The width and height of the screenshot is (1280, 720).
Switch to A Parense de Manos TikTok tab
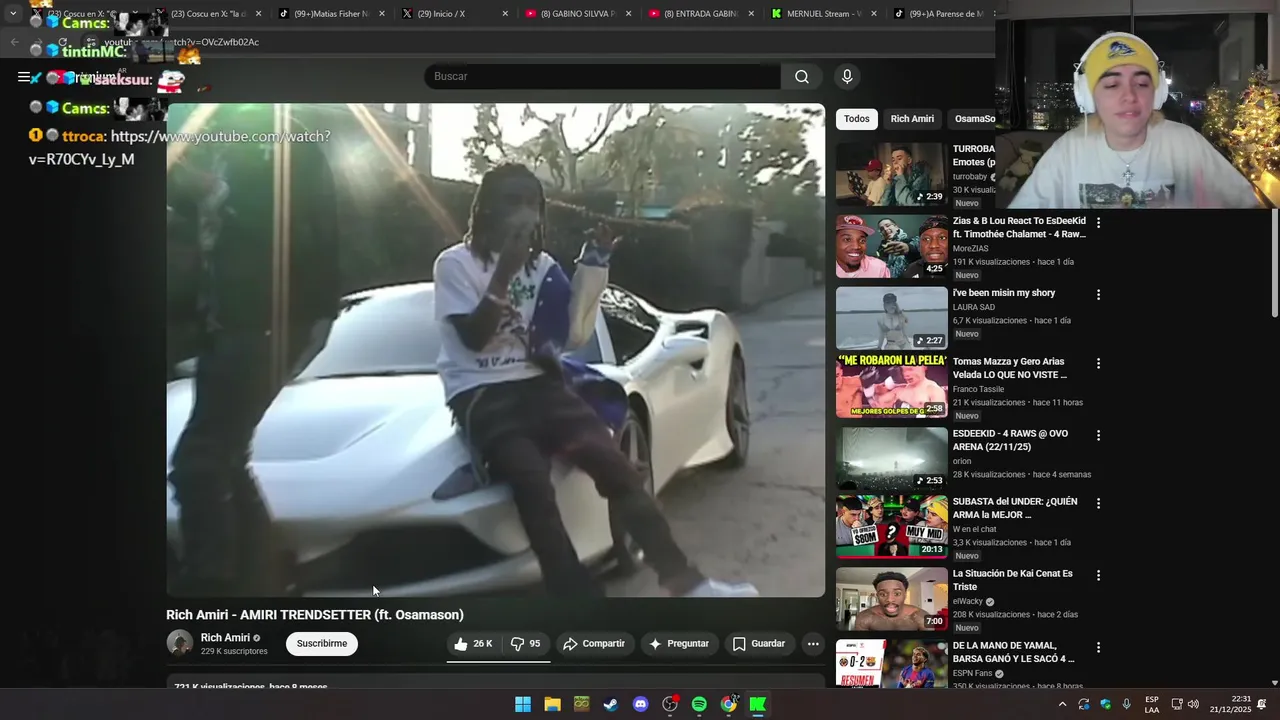coord(940,14)
